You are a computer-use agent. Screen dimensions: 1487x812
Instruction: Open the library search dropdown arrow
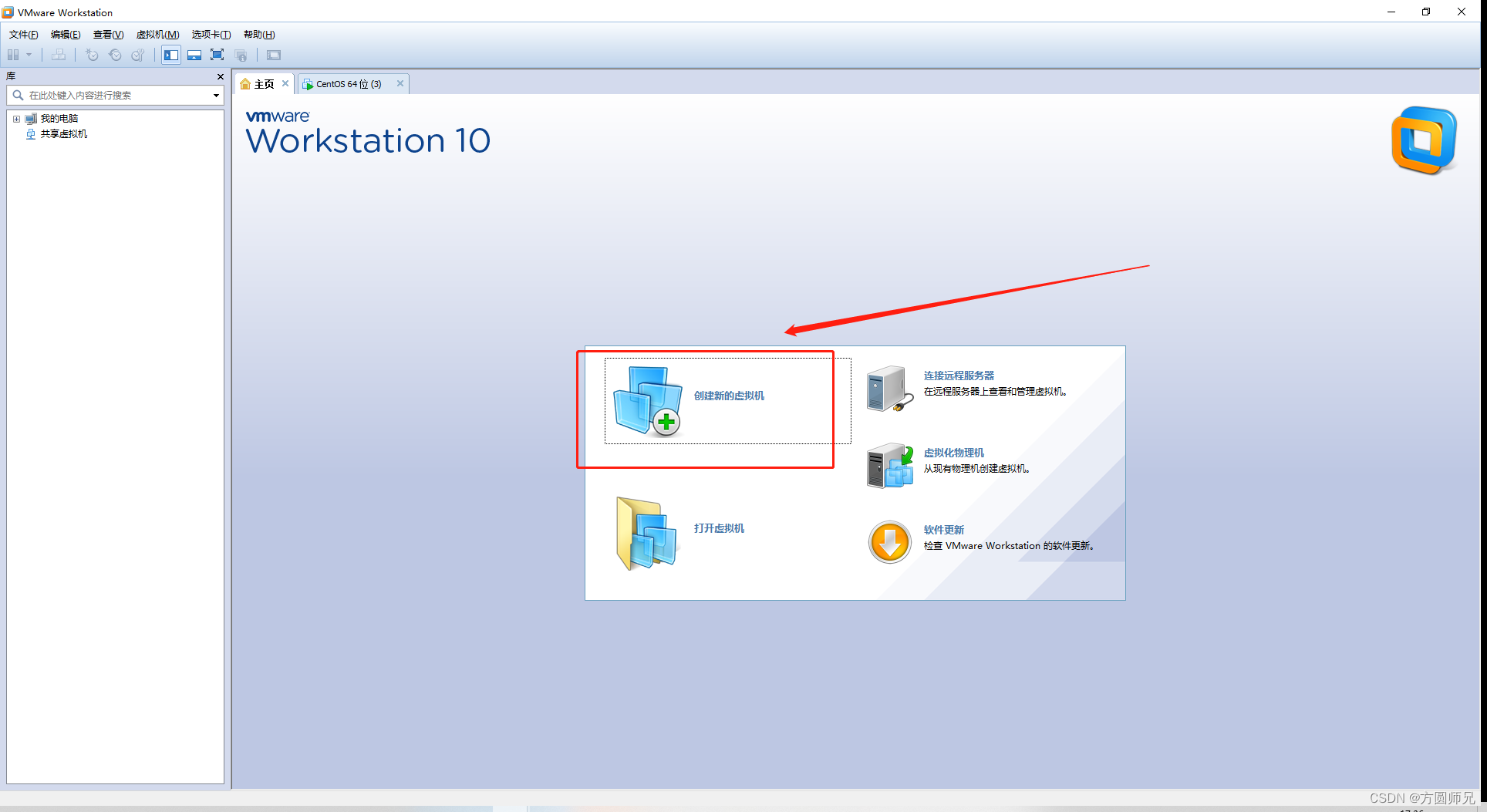click(x=217, y=96)
